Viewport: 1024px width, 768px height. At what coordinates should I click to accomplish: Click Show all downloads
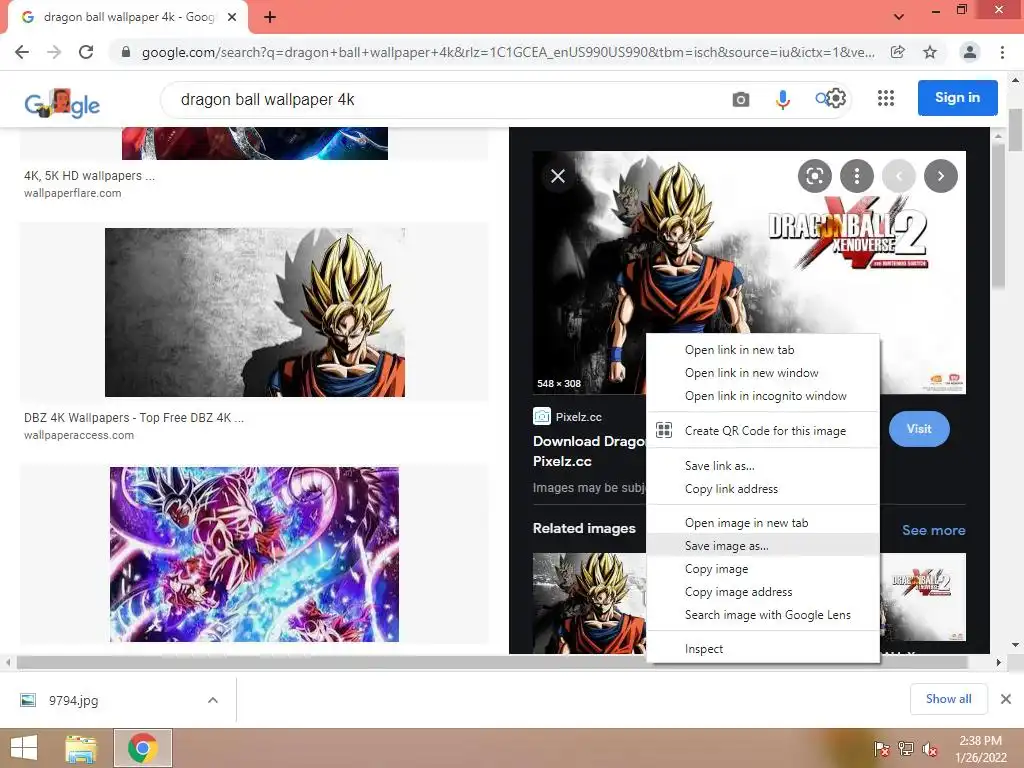(948, 699)
